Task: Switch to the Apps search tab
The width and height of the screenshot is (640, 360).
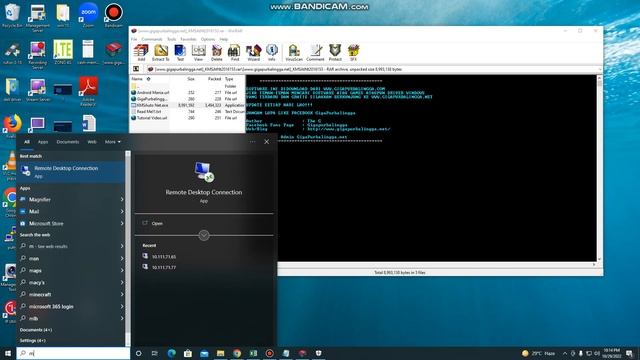Action: pos(43,142)
